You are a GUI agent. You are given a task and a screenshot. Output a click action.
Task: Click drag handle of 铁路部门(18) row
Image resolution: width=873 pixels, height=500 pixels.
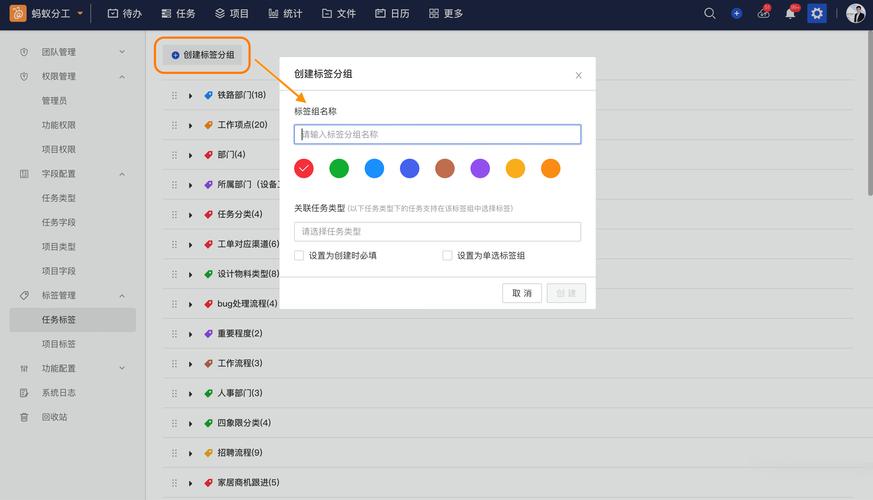(174, 95)
